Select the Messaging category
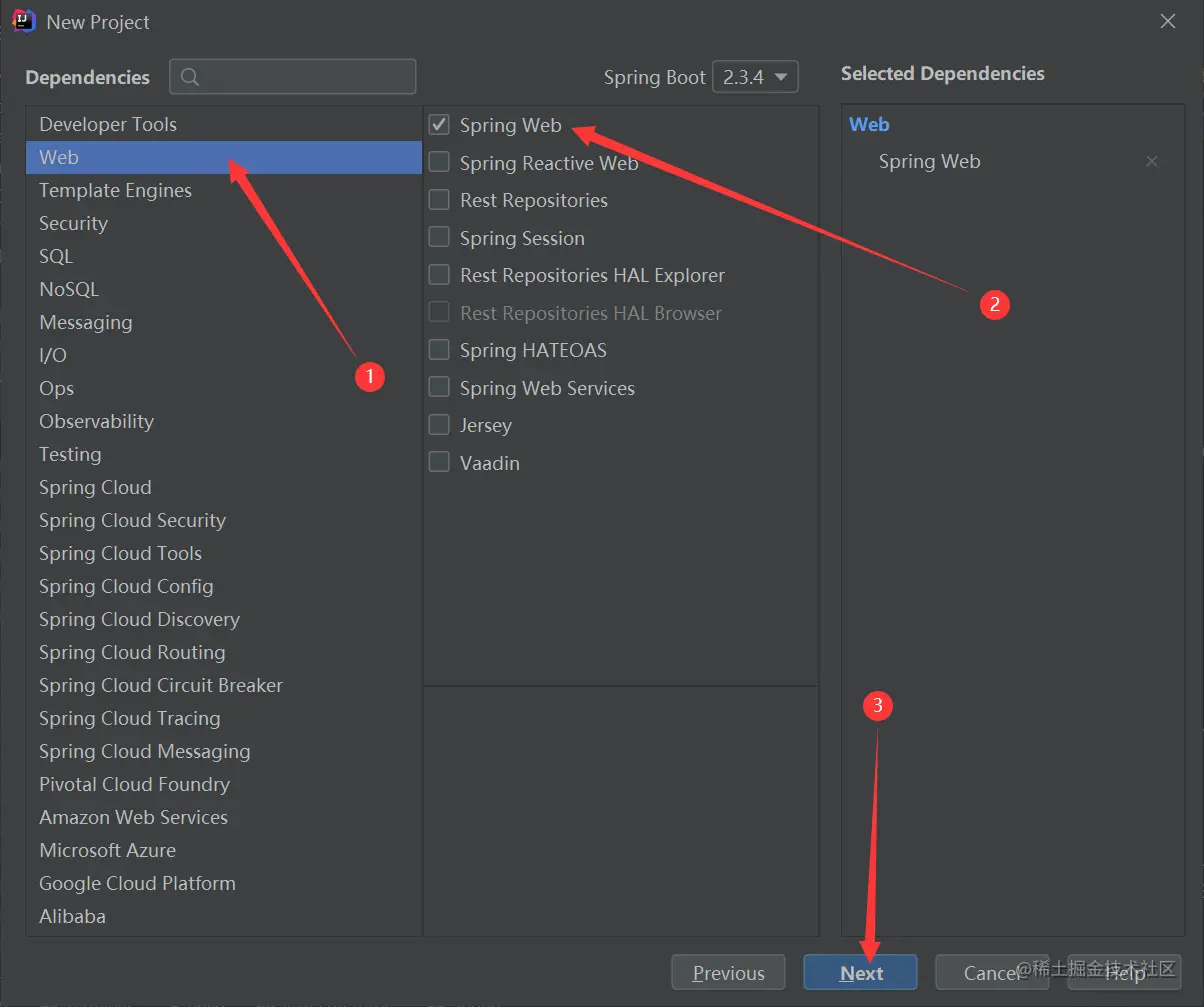1204x1007 pixels. (x=224, y=322)
